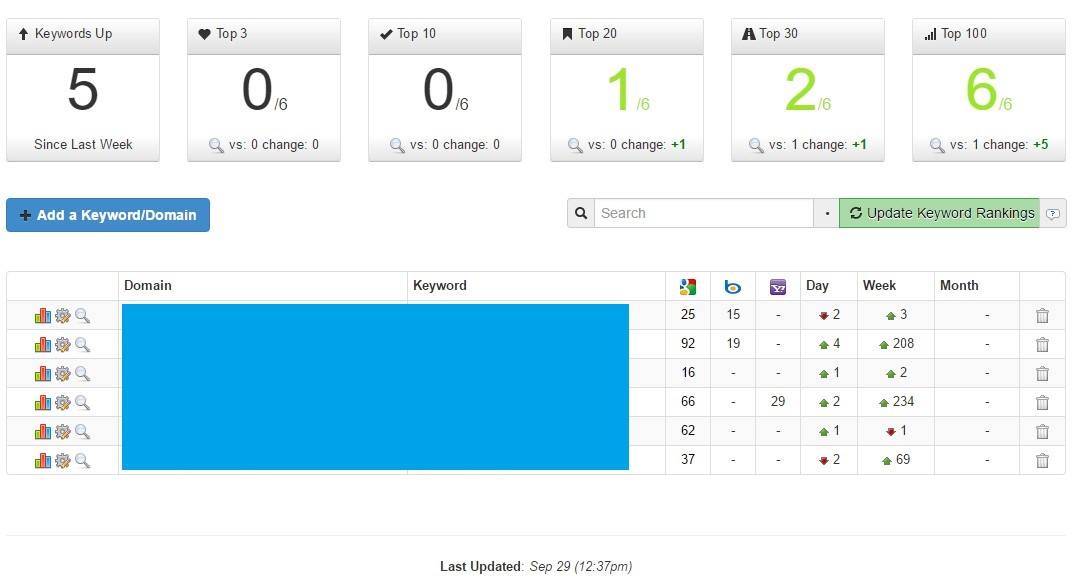Click magnifier icon in Google rank 25 row

(x=82, y=315)
